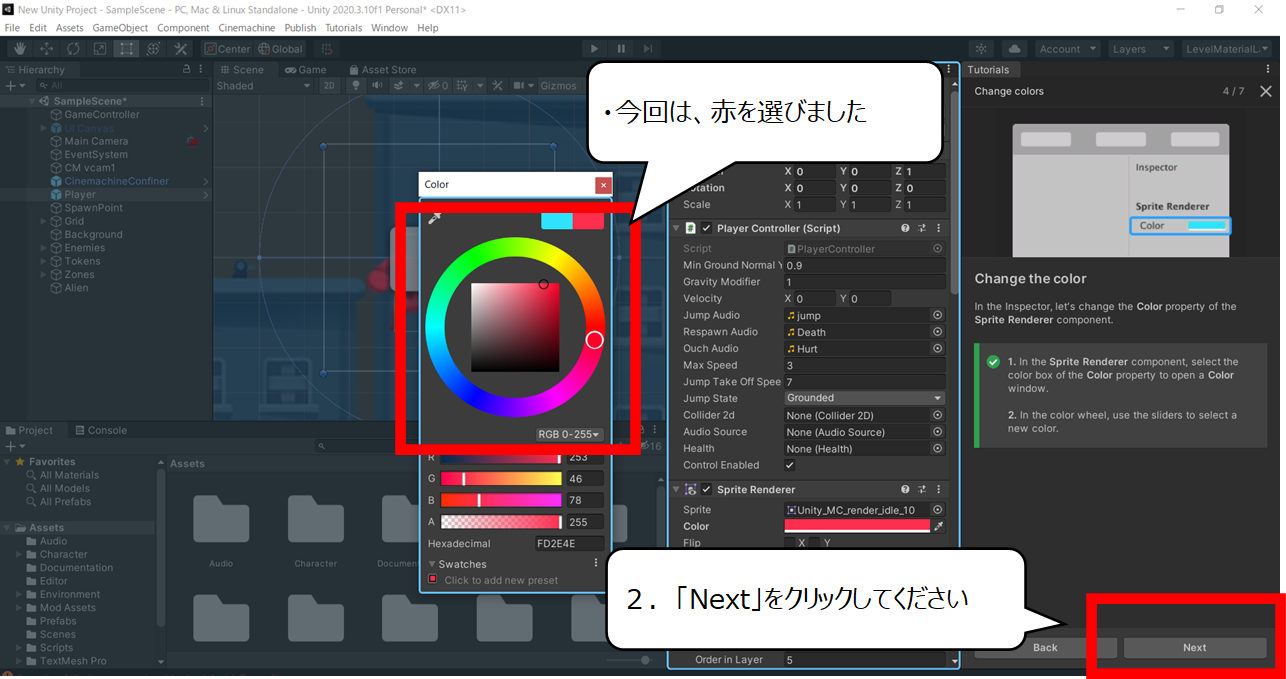
Task: Open the Jump State Grounded dropdown
Action: pos(865,398)
